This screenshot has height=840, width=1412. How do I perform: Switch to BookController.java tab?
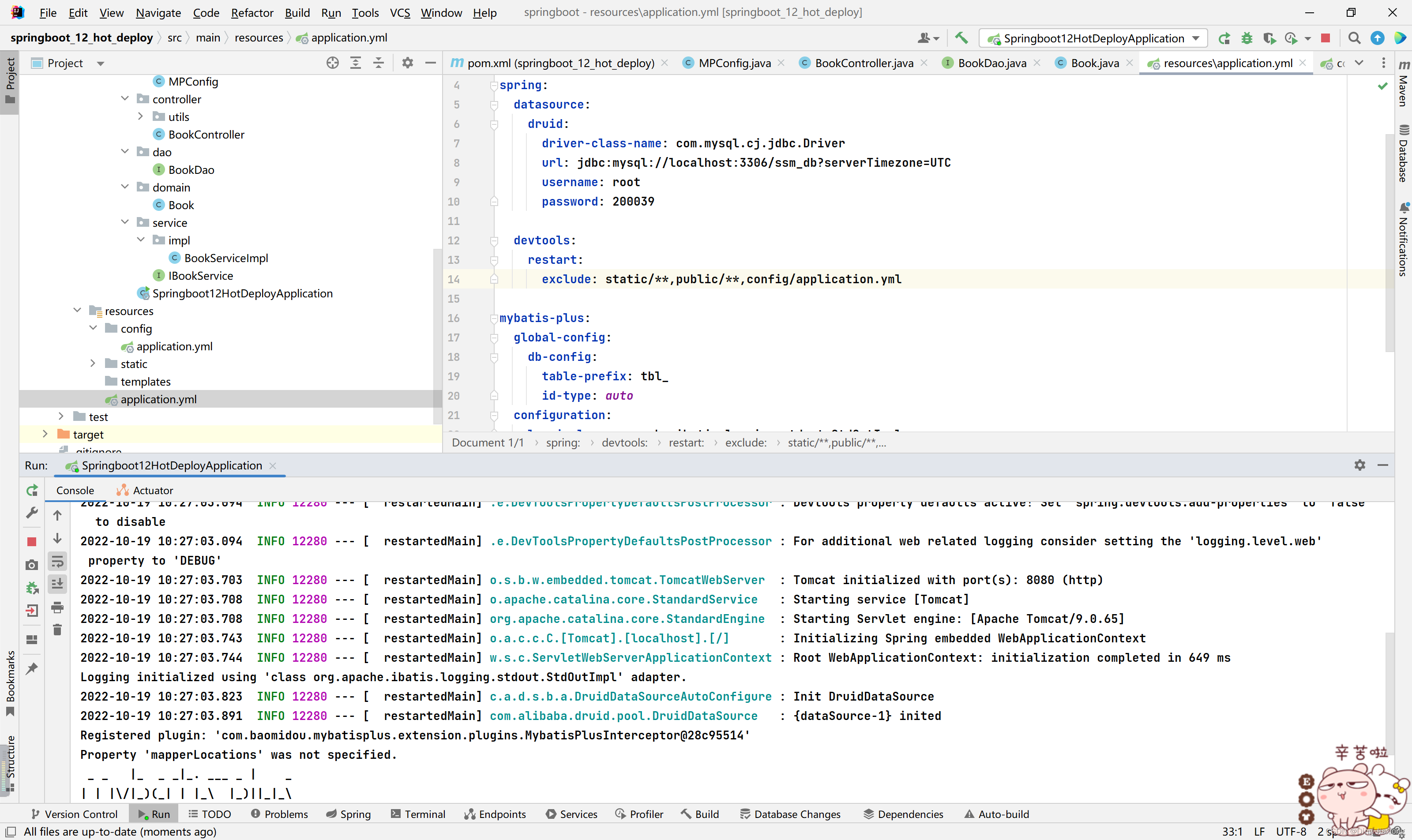(864, 63)
